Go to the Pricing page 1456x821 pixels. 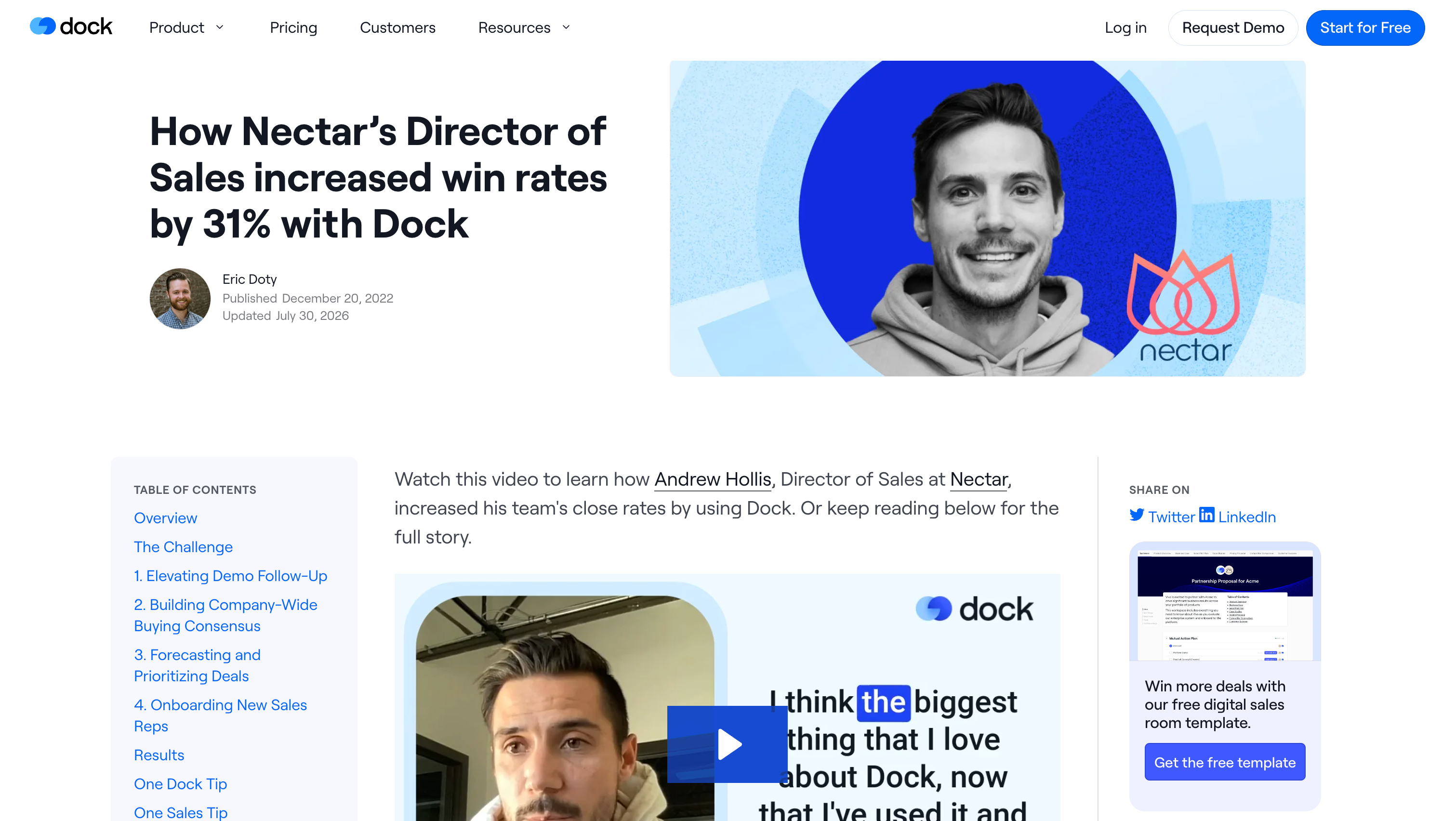click(293, 27)
